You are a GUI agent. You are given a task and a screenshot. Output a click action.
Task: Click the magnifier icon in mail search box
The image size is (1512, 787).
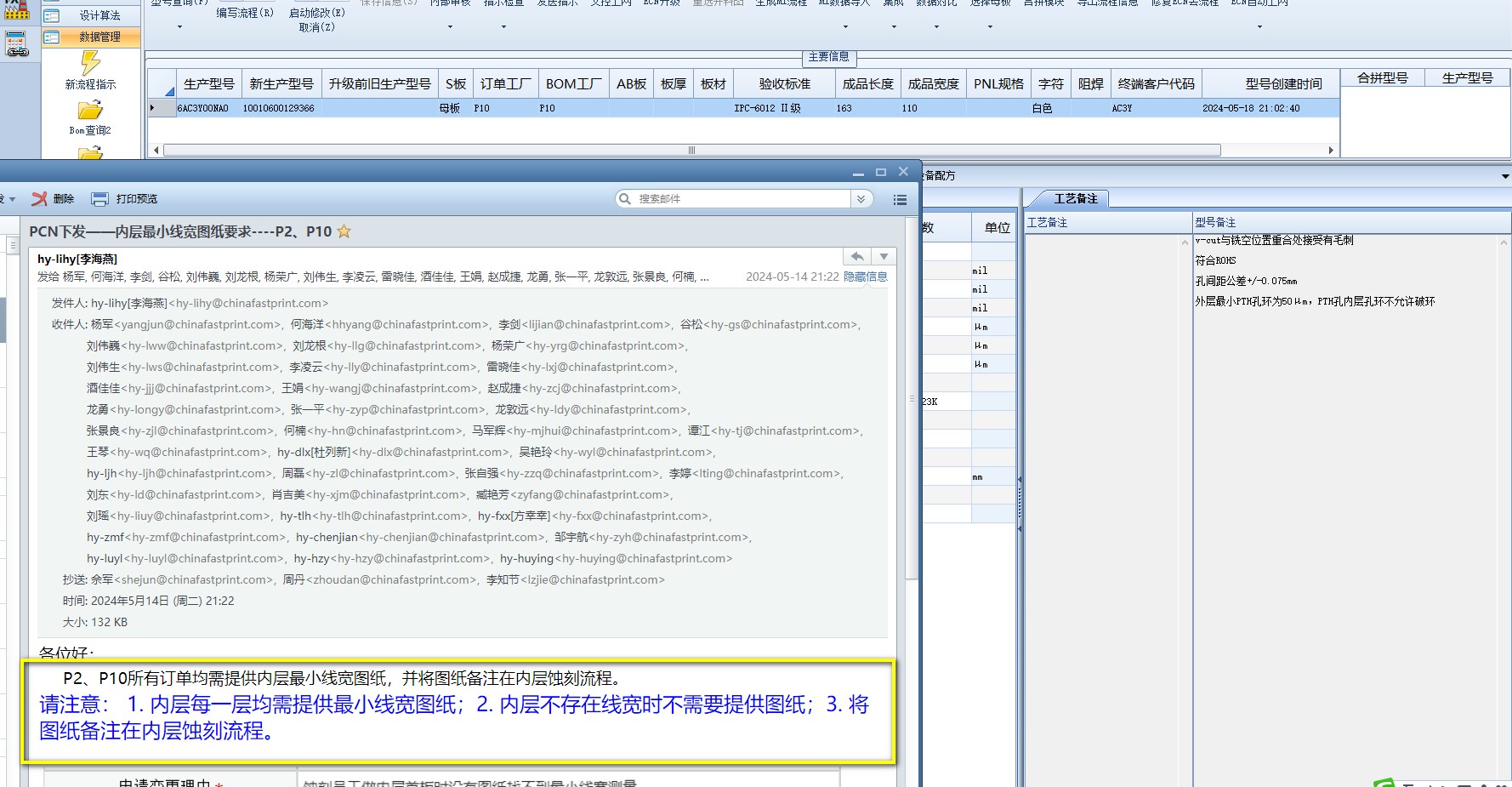pos(625,198)
